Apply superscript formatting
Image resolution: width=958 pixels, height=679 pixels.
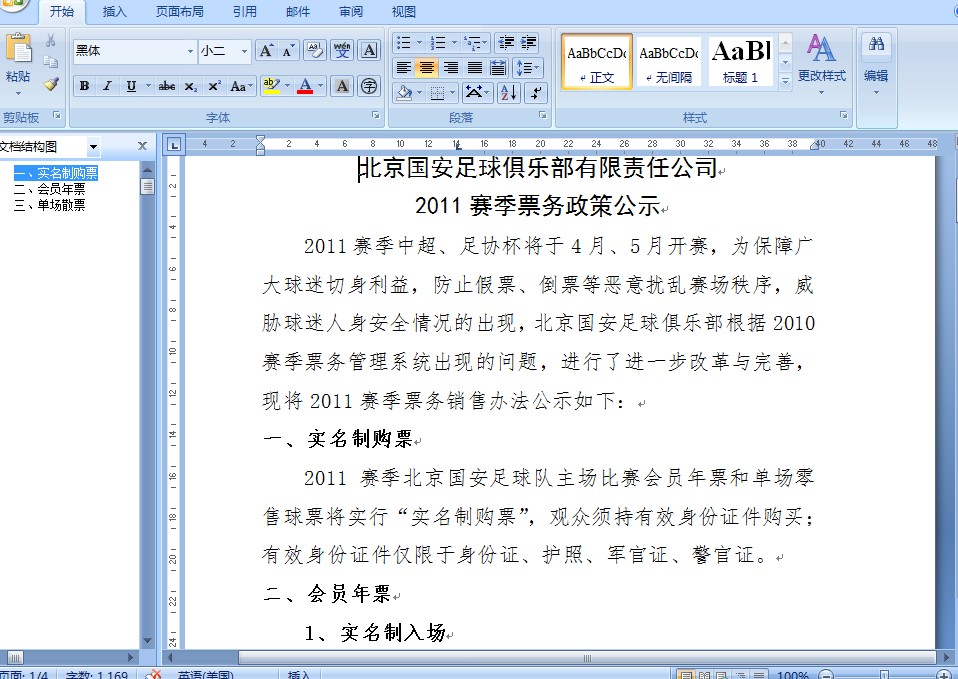click(214, 86)
